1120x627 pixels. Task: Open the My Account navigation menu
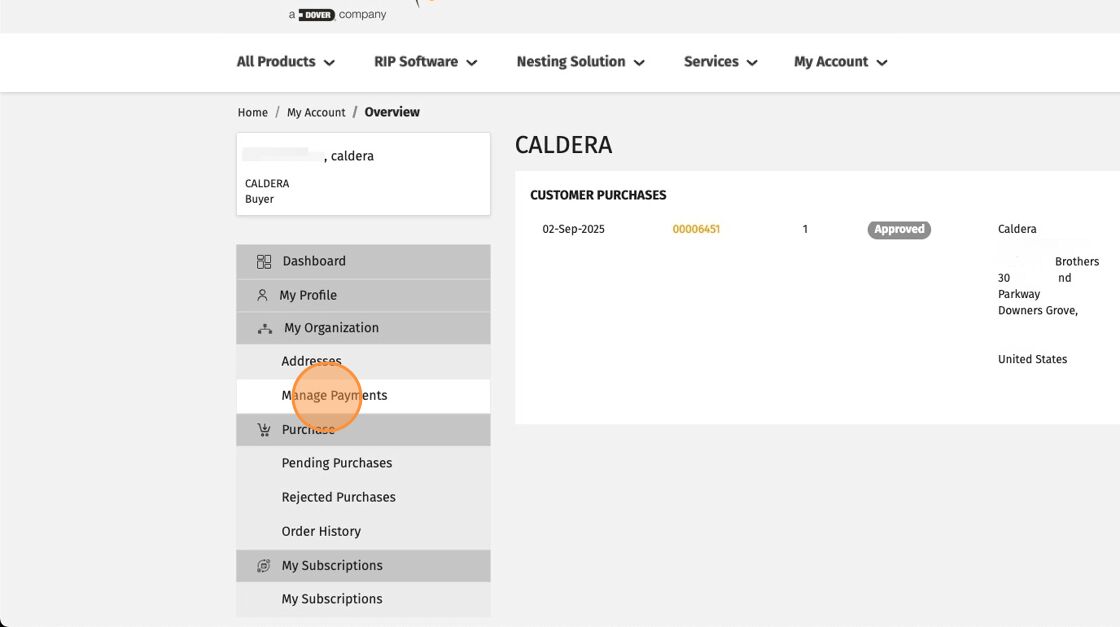[841, 62]
